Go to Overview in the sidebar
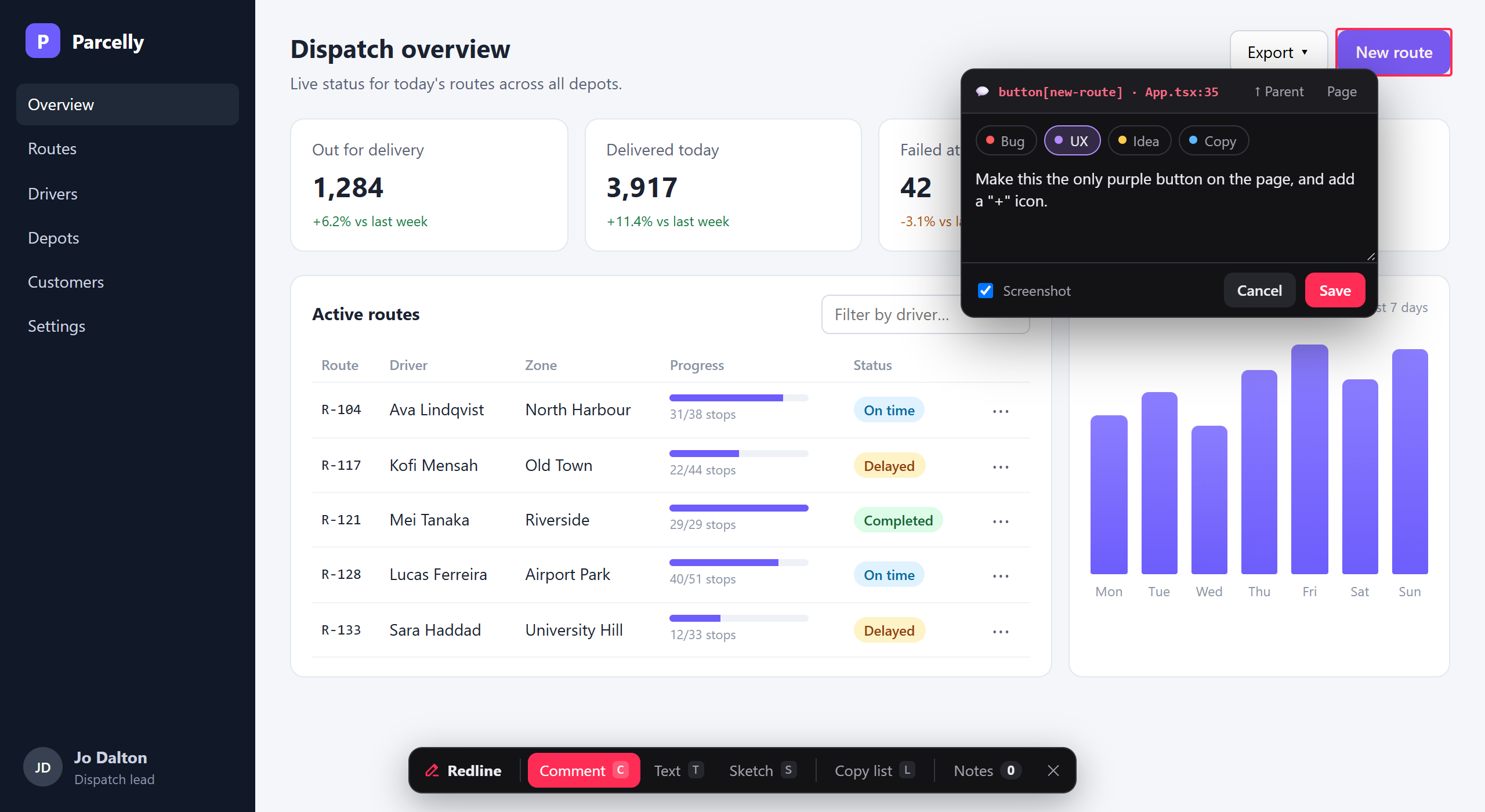Viewport: 1485px width, 812px height. coord(128,104)
